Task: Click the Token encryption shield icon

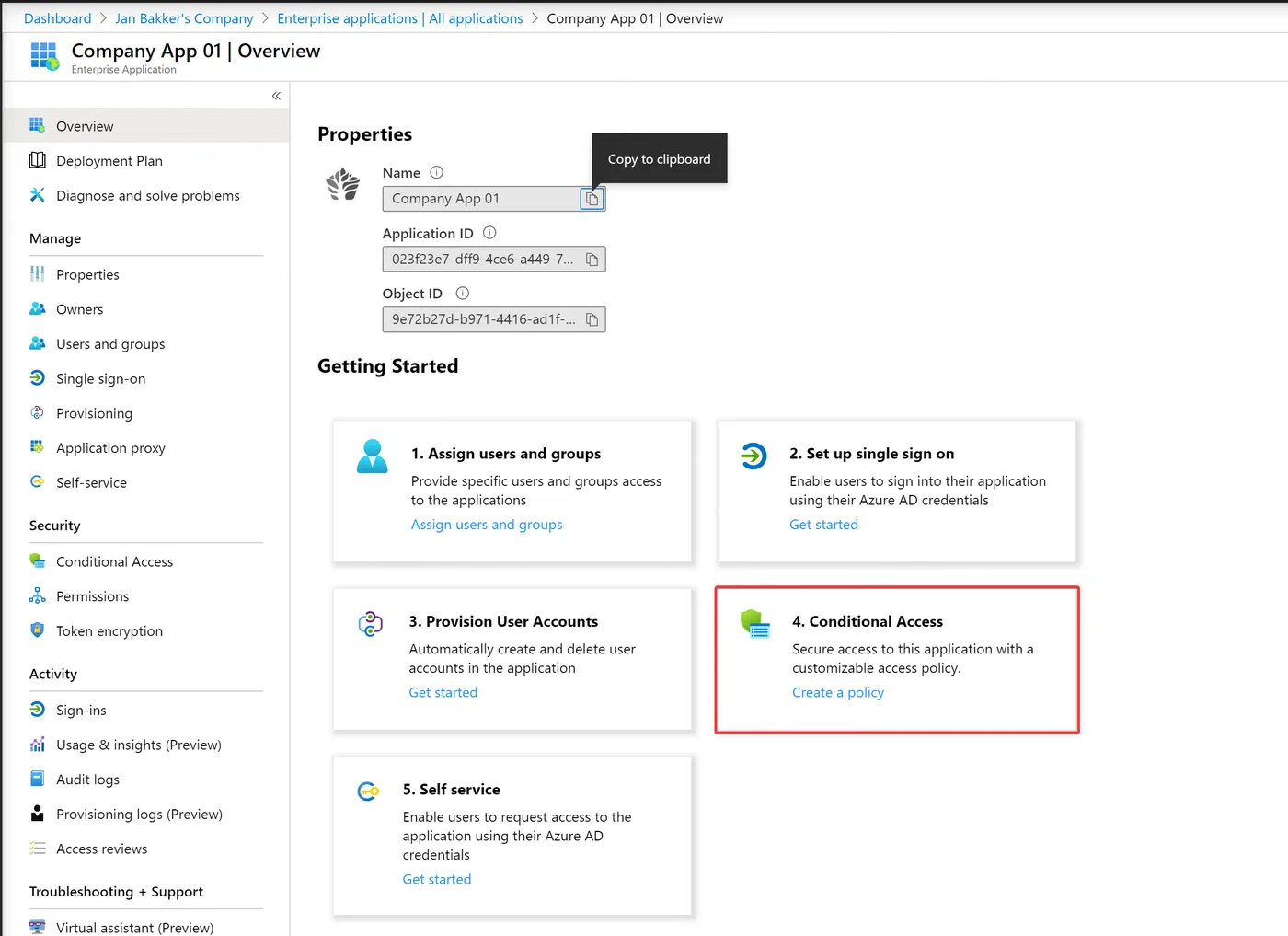Action: point(37,630)
